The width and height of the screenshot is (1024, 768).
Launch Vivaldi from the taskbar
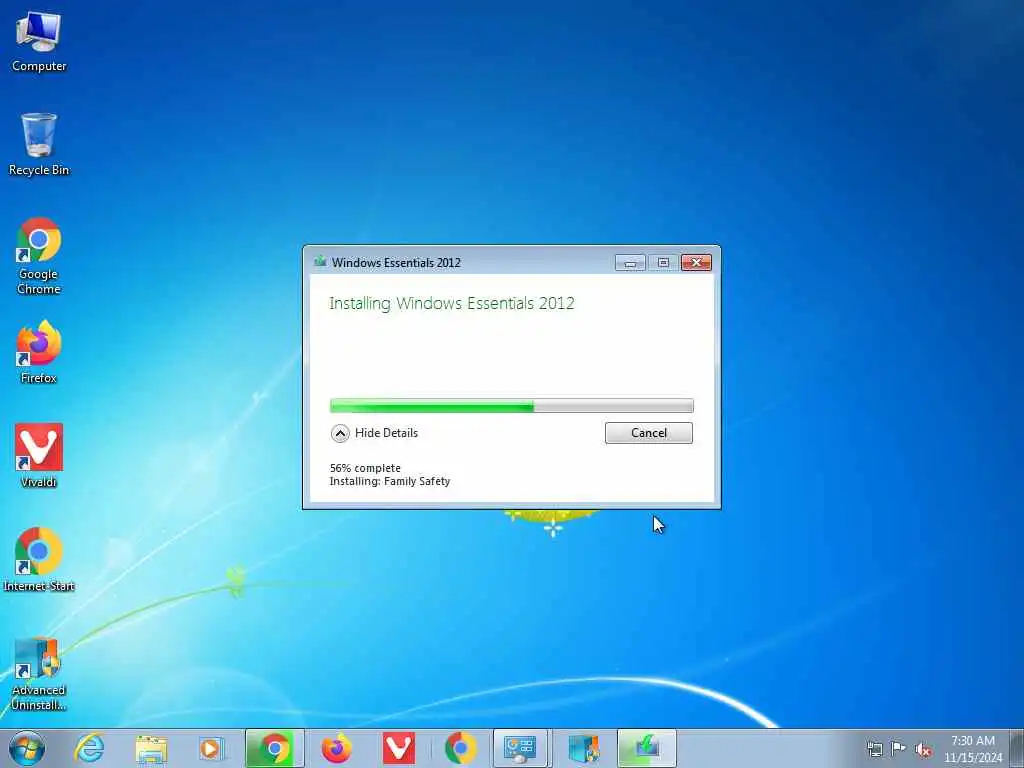pyautogui.click(x=398, y=748)
